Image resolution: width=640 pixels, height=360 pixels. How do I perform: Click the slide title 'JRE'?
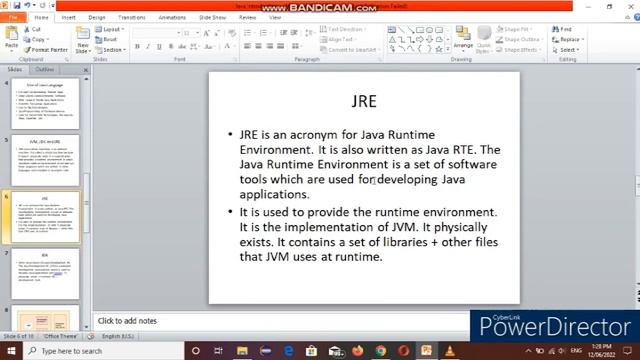pyautogui.click(x=364, y=101)
